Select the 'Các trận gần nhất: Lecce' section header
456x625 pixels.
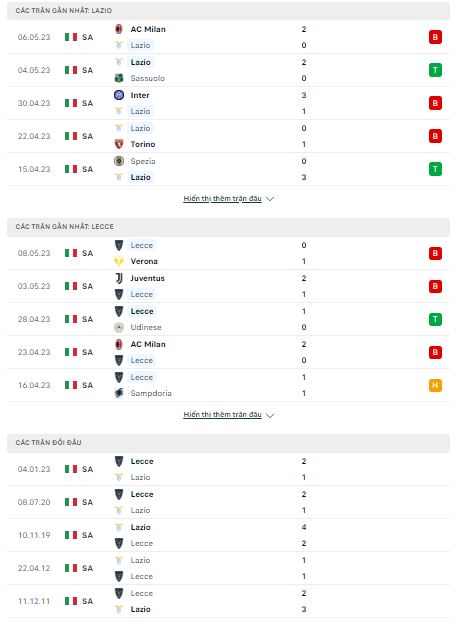coord(228,227)
